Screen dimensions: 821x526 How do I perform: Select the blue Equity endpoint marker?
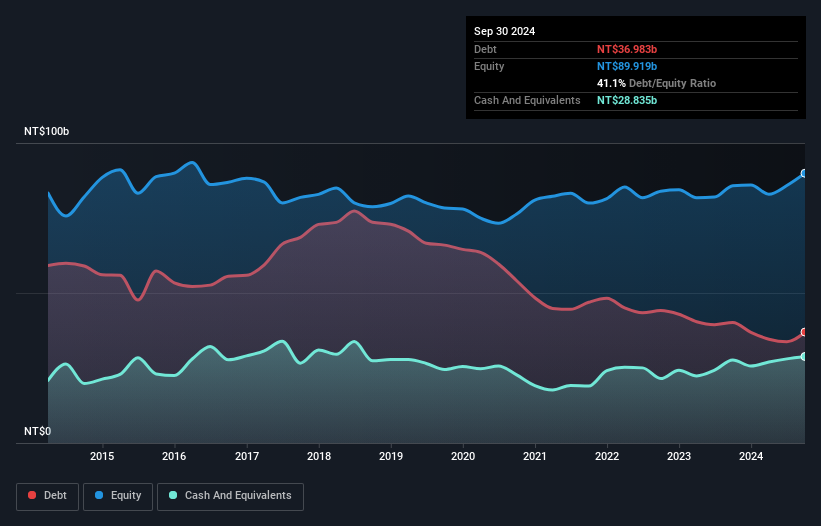(x=804, y=173)
